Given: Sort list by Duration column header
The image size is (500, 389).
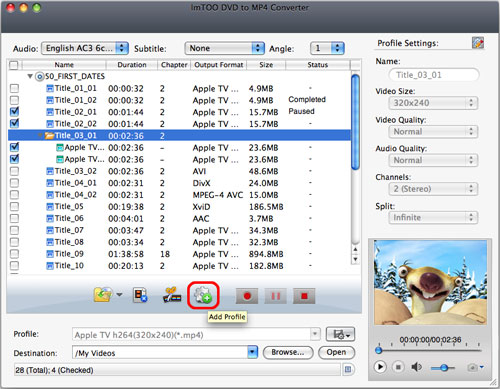Looking at the screenshot, I should (132, 65).
